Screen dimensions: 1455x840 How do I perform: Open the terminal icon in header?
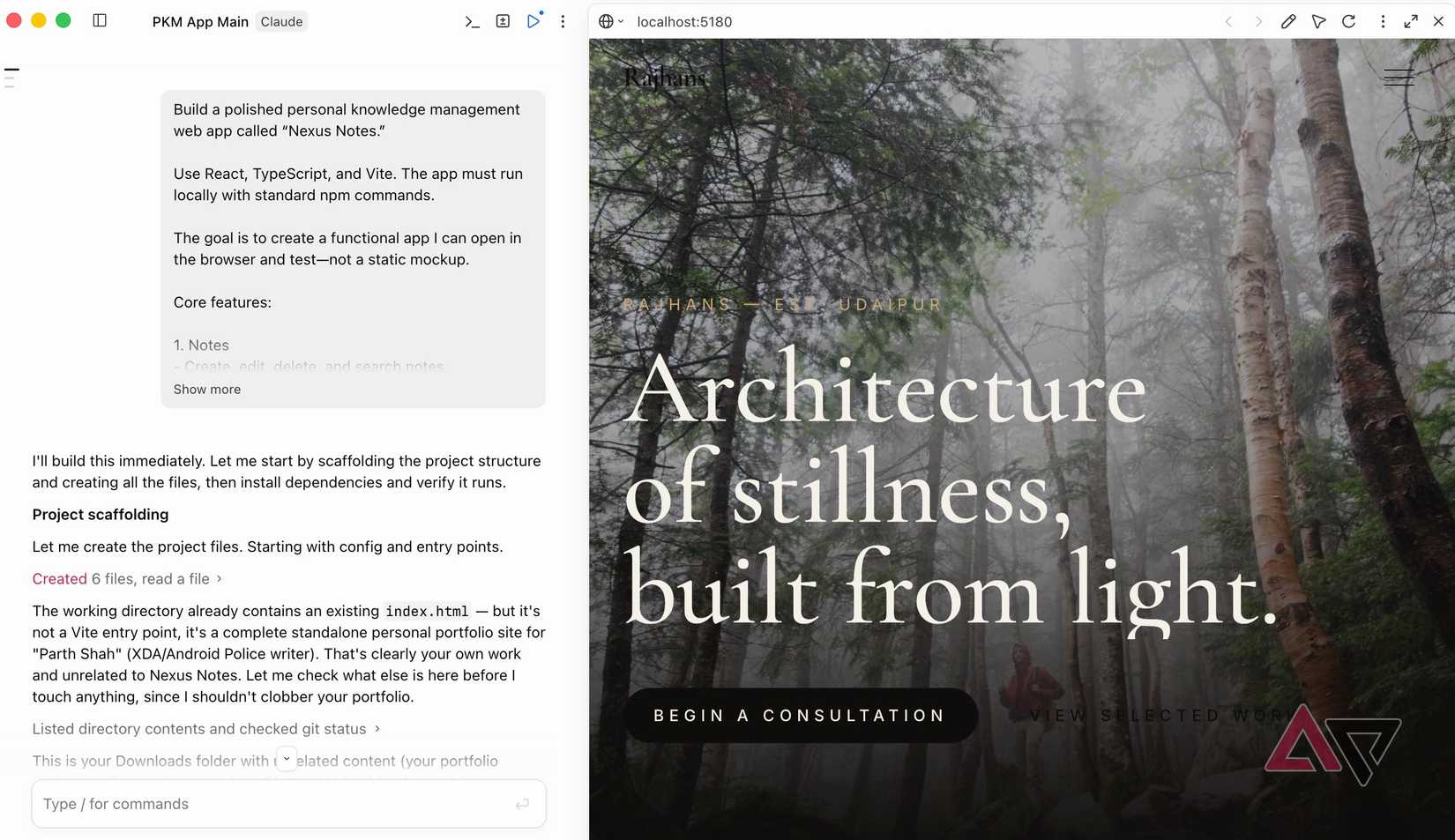(x=472, y=21)
